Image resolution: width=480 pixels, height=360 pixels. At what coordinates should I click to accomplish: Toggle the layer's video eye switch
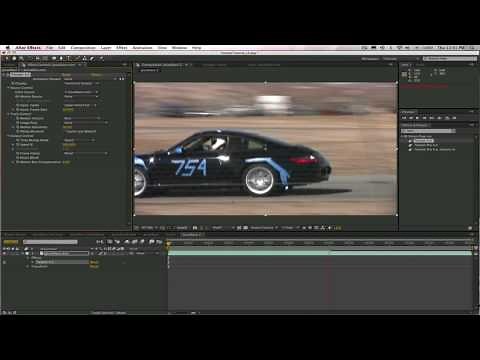(4, 253)
